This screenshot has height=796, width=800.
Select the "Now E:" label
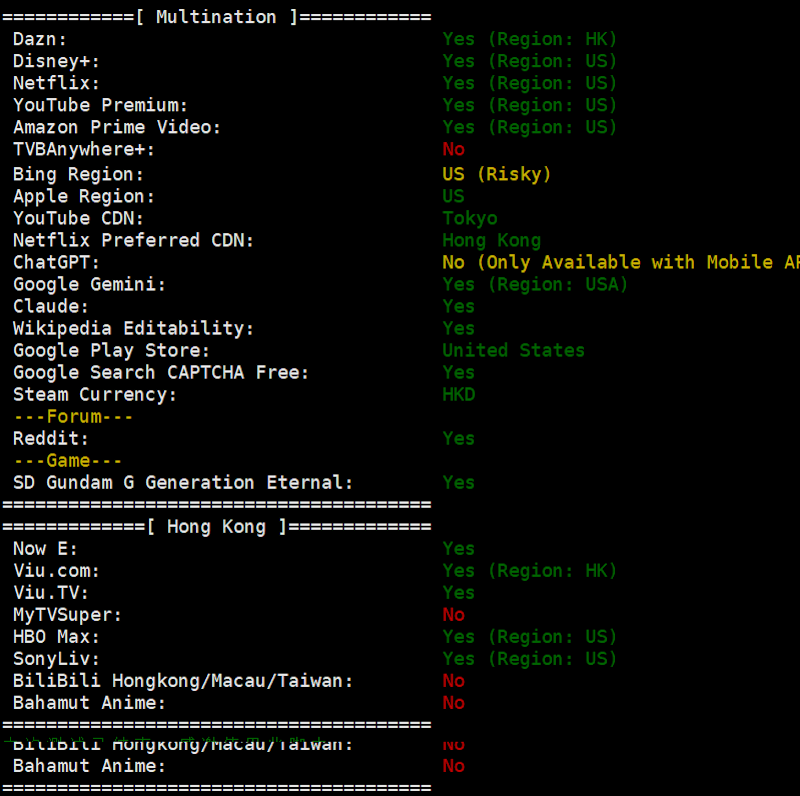(x=45, y=549)
